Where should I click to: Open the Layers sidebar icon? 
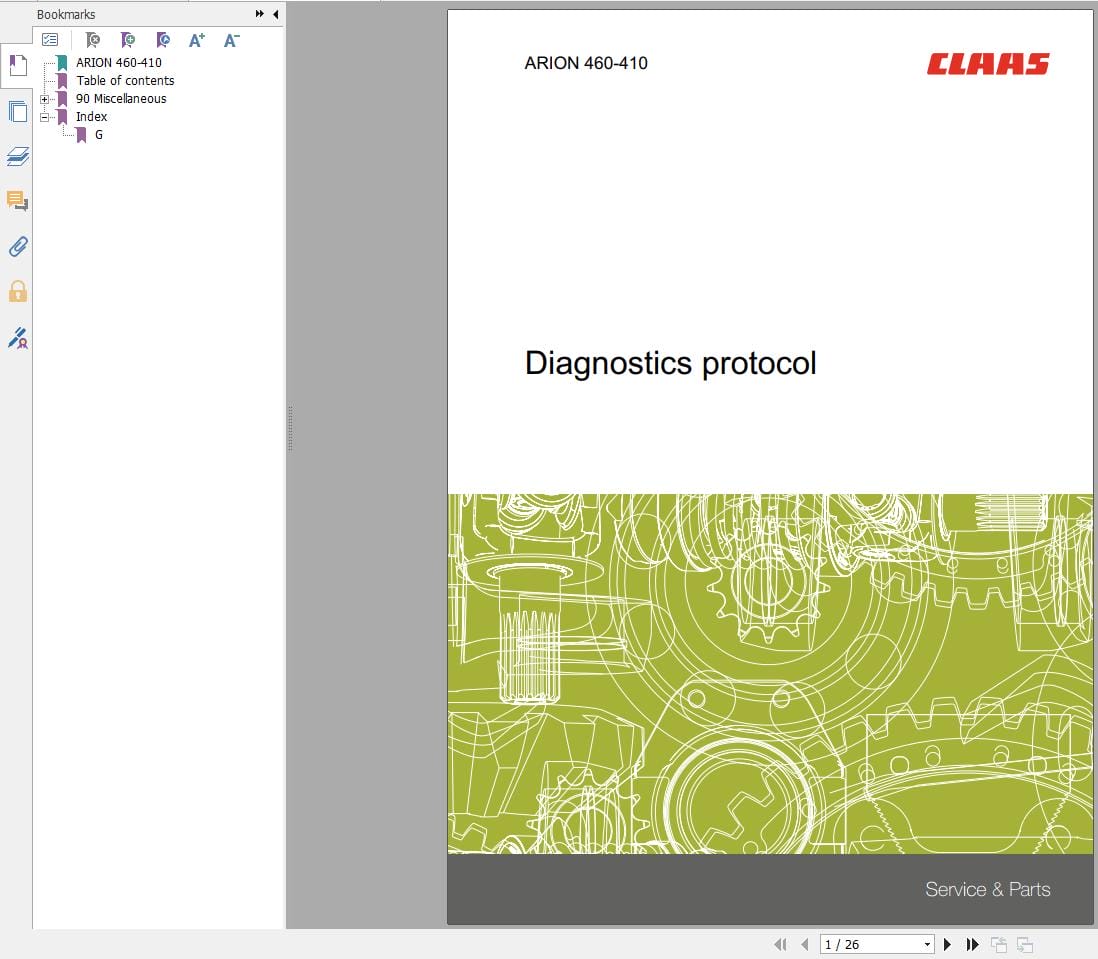coord(18,156)
